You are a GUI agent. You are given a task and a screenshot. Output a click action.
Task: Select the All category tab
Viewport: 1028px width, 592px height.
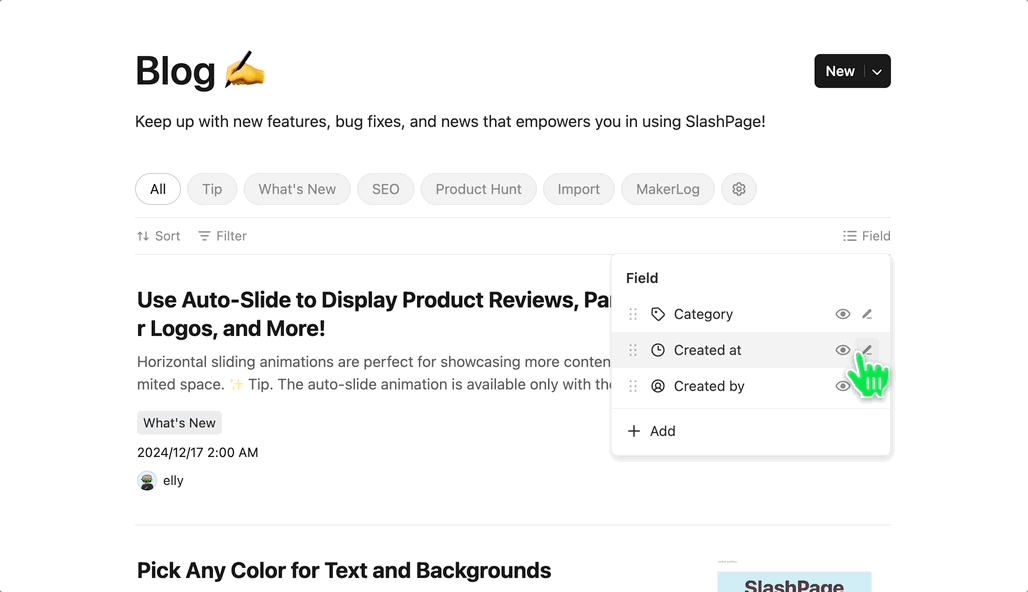click(158, 189)
